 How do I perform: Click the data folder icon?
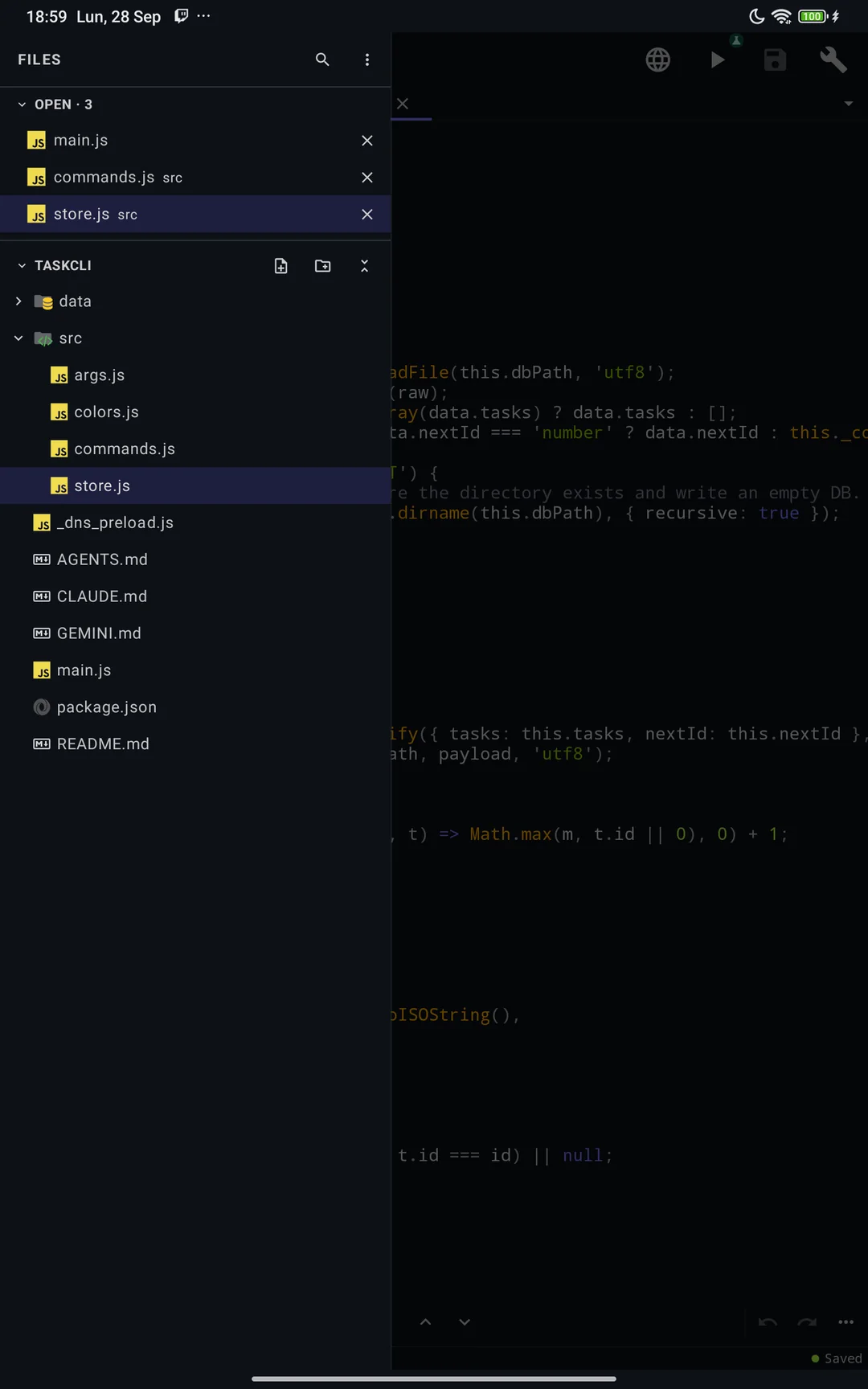(43, 302)
